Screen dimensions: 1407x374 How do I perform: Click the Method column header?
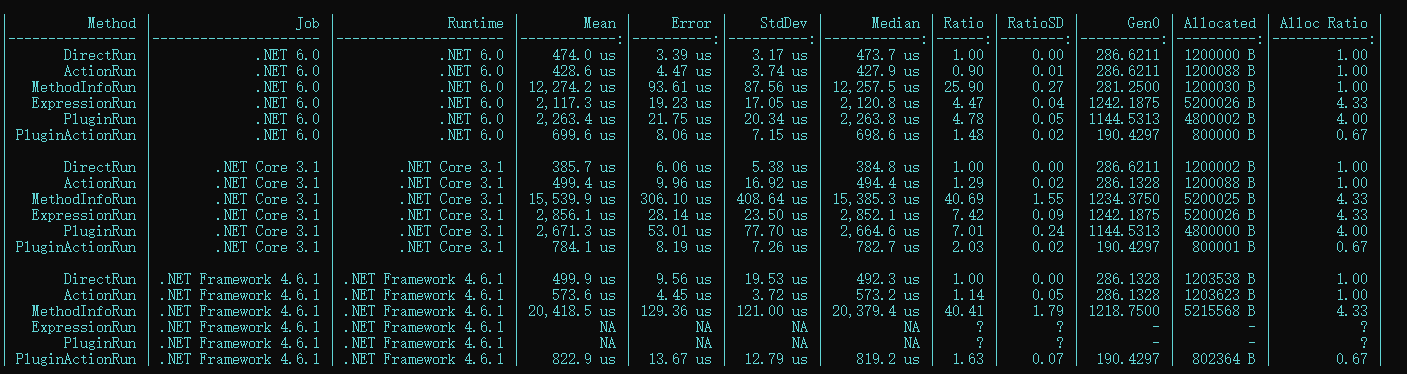(x=112, y=23)
